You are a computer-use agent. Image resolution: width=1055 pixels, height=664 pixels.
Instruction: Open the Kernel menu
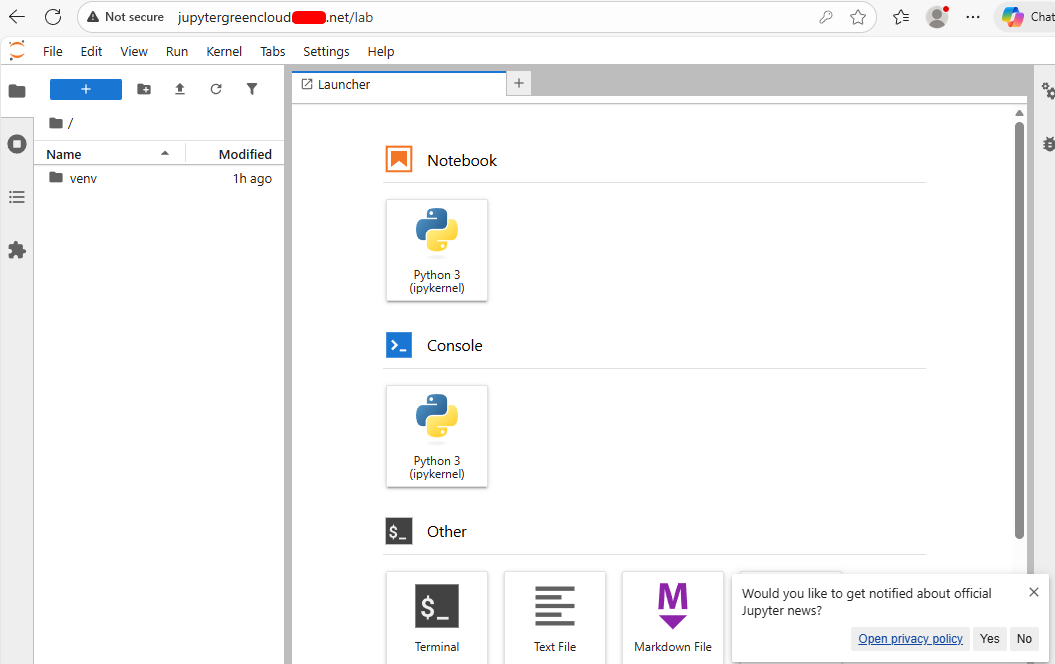[224, 52]
